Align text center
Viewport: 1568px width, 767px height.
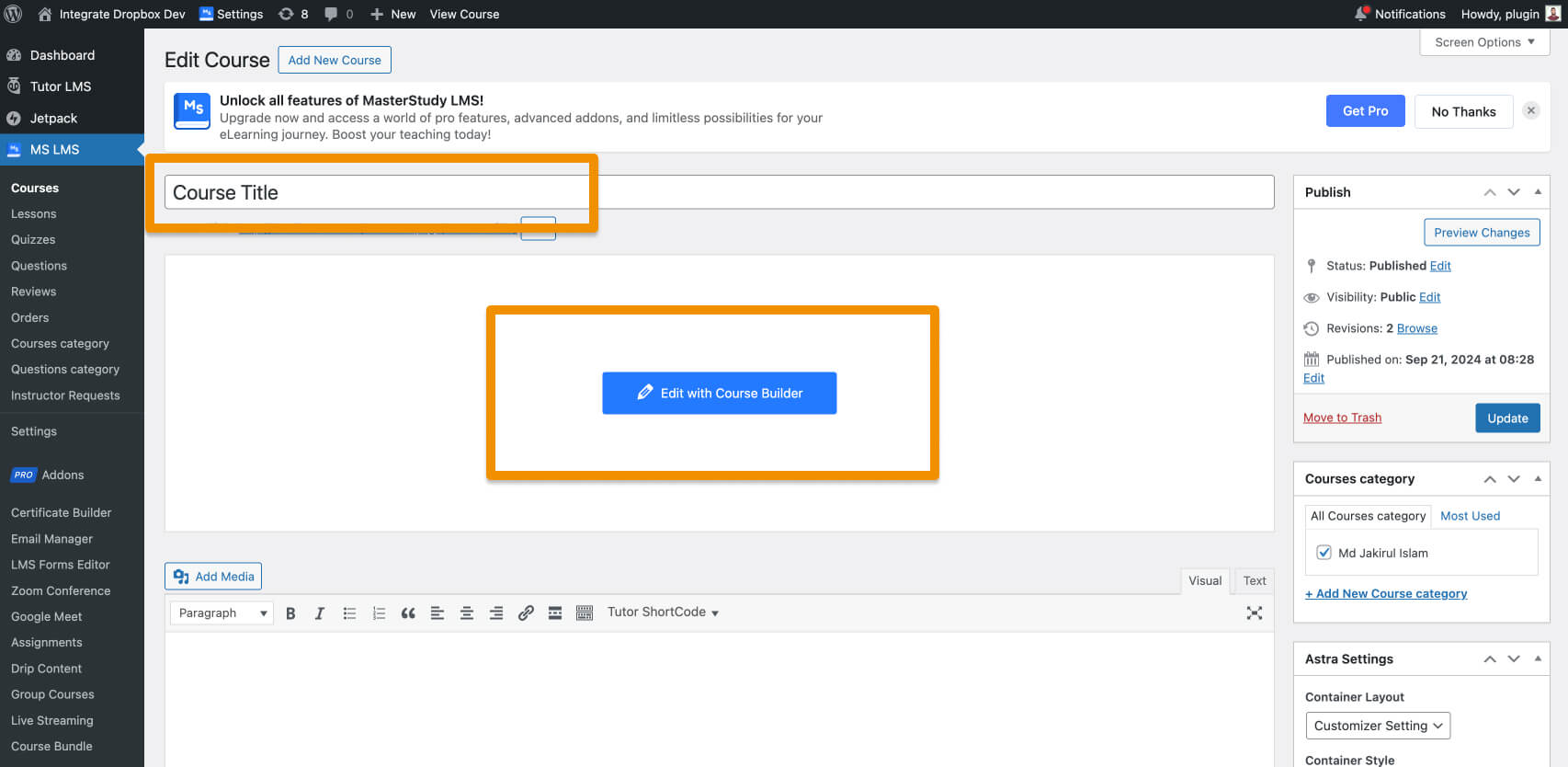467,613
